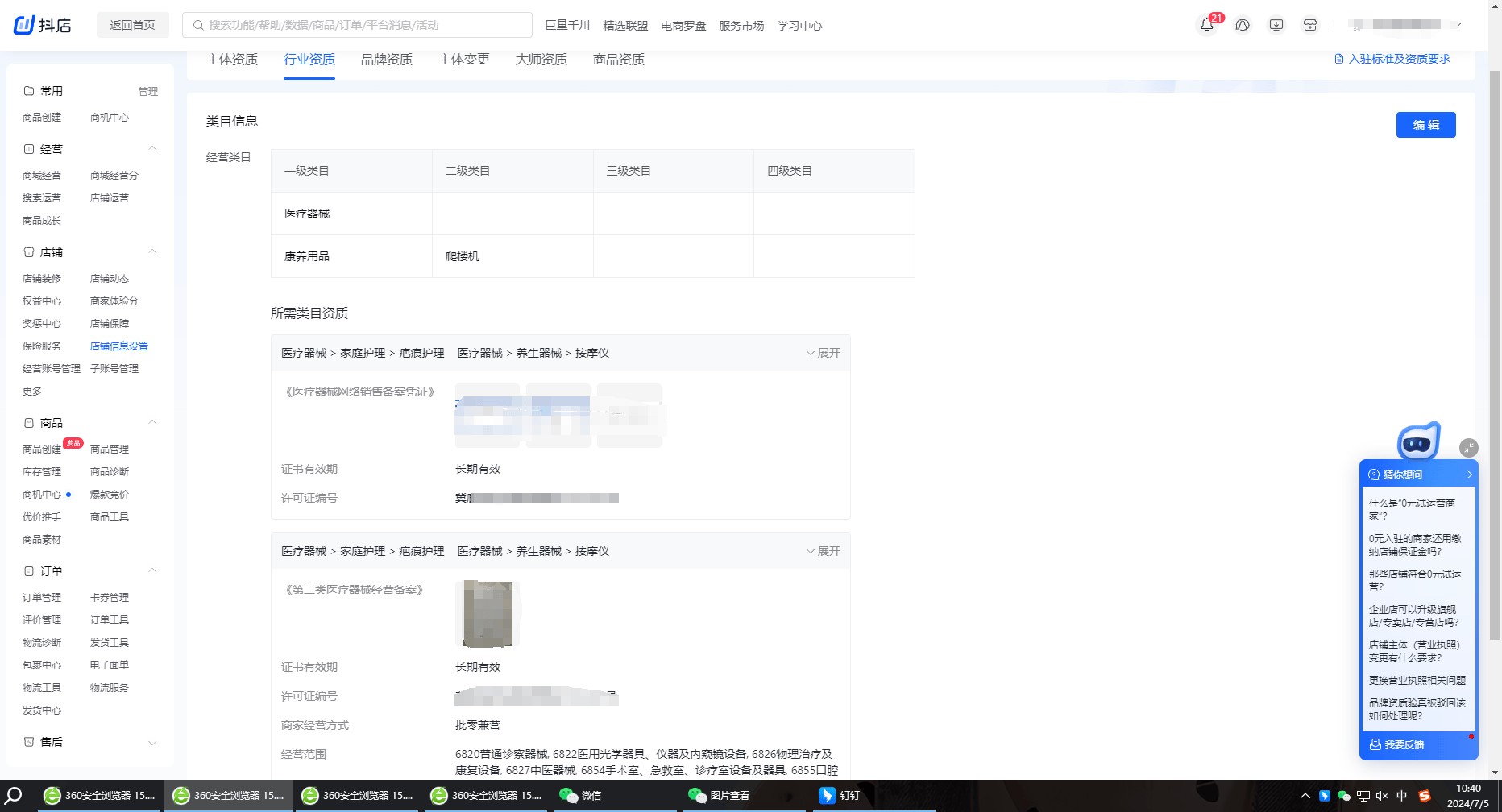Open 巨量千川 in top navigation
Screen dimensions: 1502x812
click(x=567, y=26)
